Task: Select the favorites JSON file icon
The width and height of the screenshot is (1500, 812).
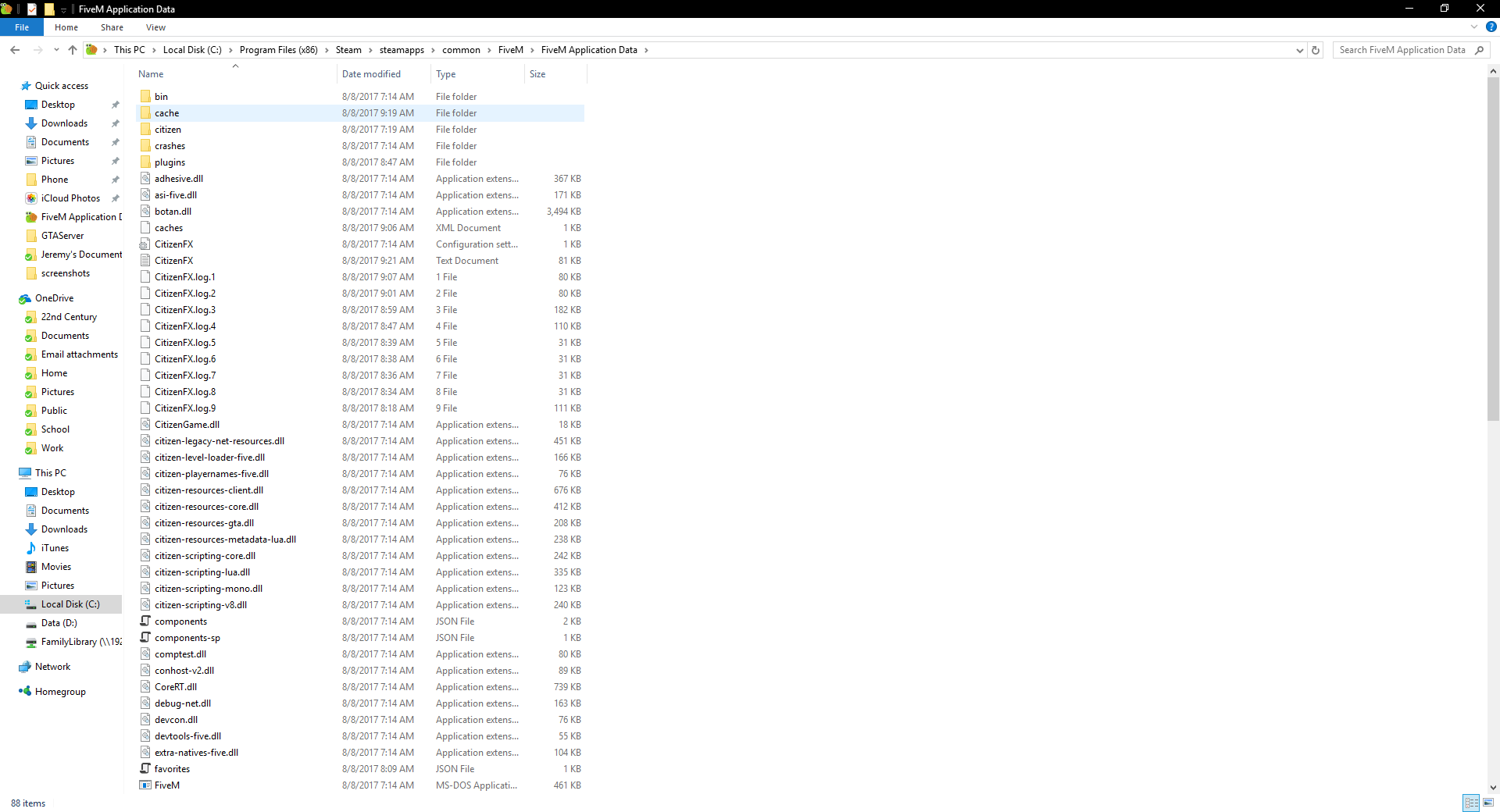Action: click(145, 769)
